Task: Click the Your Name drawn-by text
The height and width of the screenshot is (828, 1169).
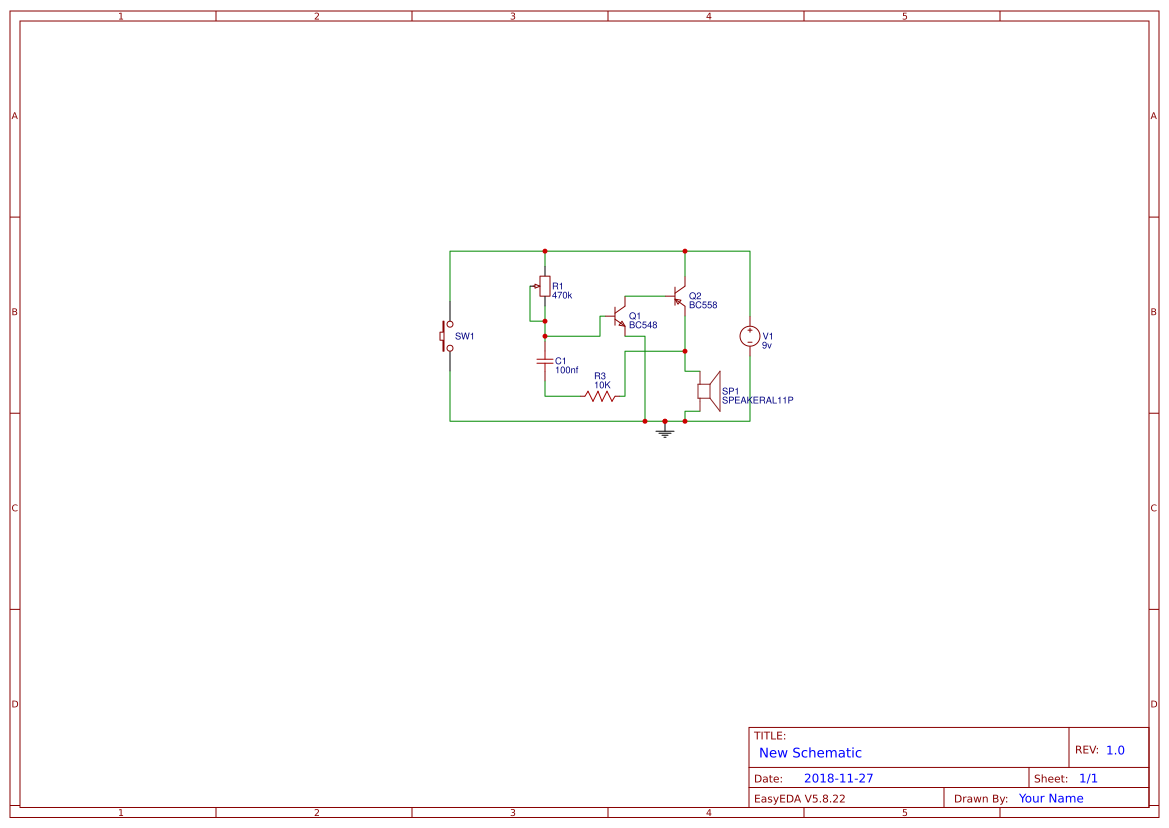Action: pyautogui.click(x=1051, y=797)
